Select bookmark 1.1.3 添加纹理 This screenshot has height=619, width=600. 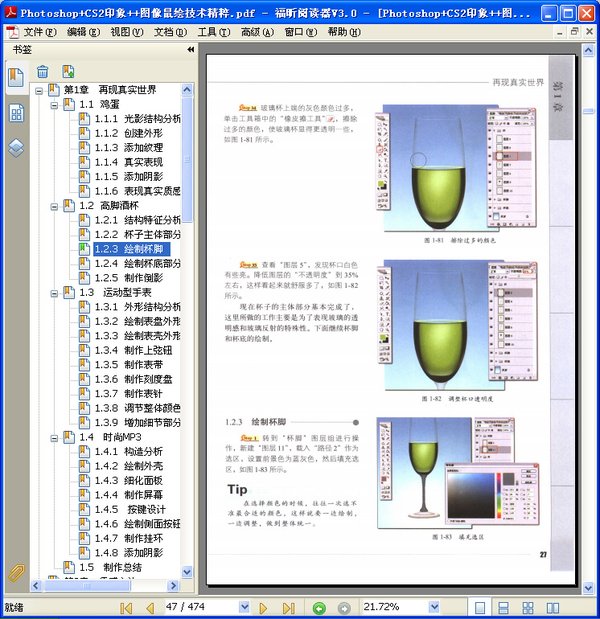pyautogui.click(x=129, y=148)
